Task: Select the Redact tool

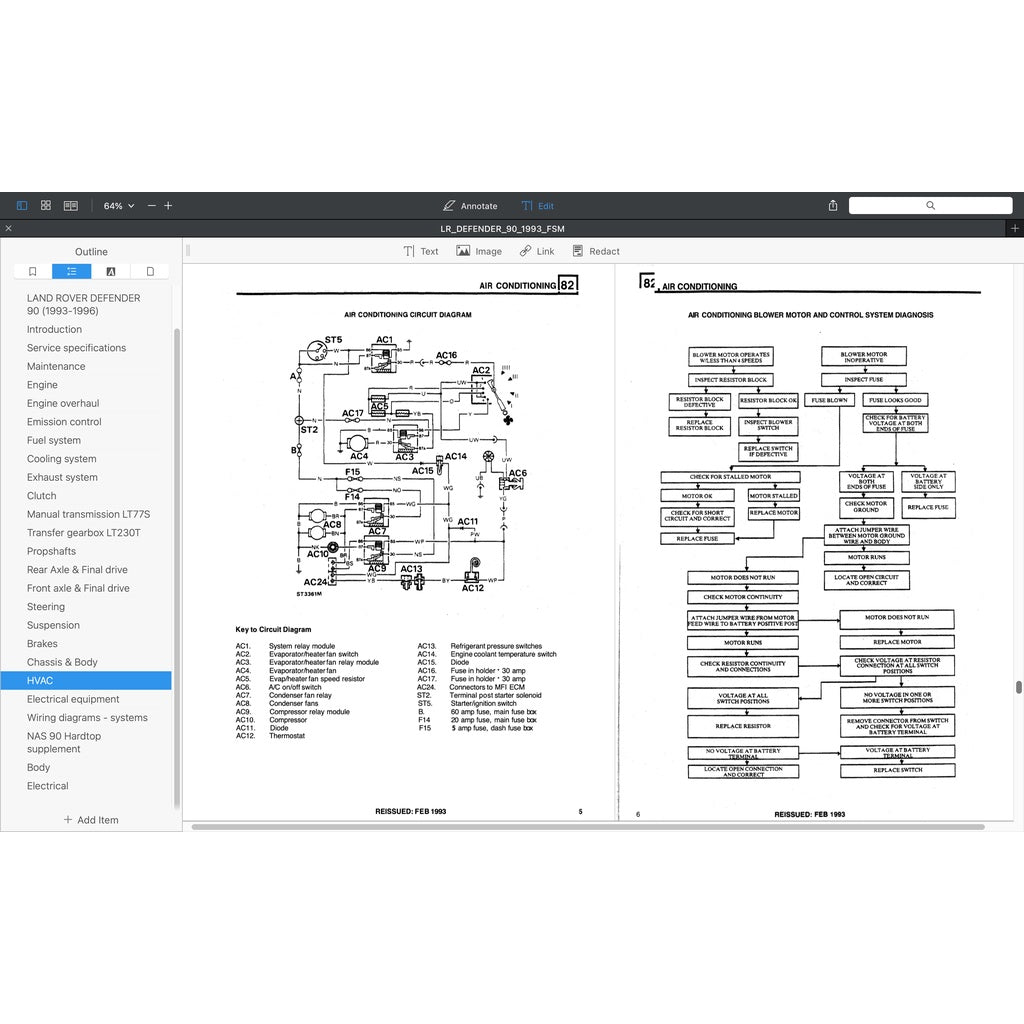Action: coord(596,252)
